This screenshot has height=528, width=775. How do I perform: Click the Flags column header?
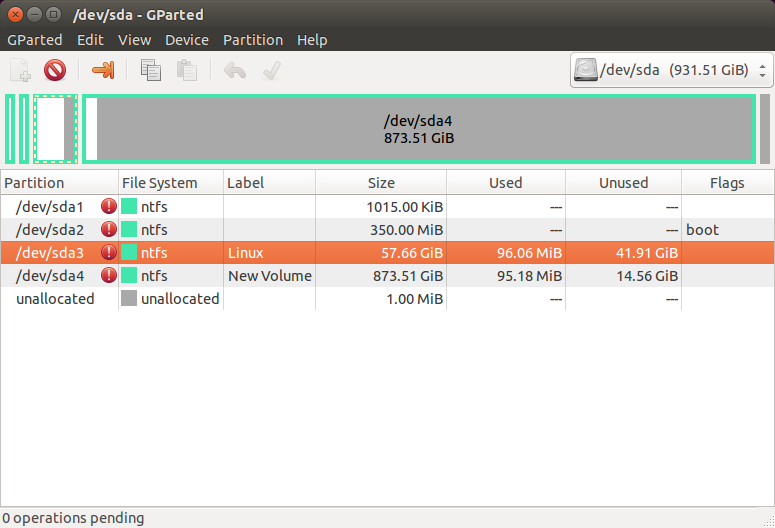[x=728, y=183]
